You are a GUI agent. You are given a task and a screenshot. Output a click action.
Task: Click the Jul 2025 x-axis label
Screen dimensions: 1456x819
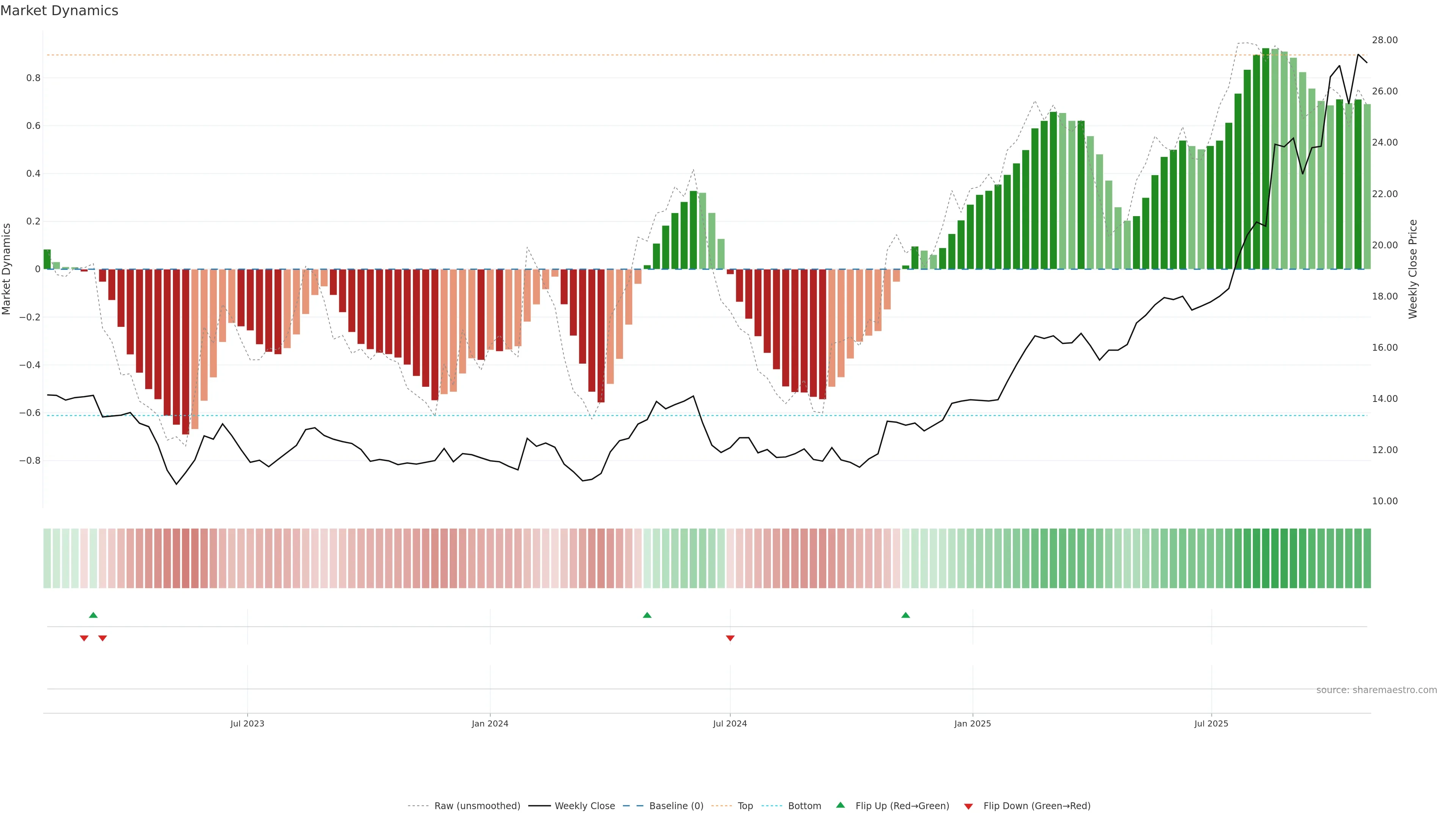tap(1211, 723)
